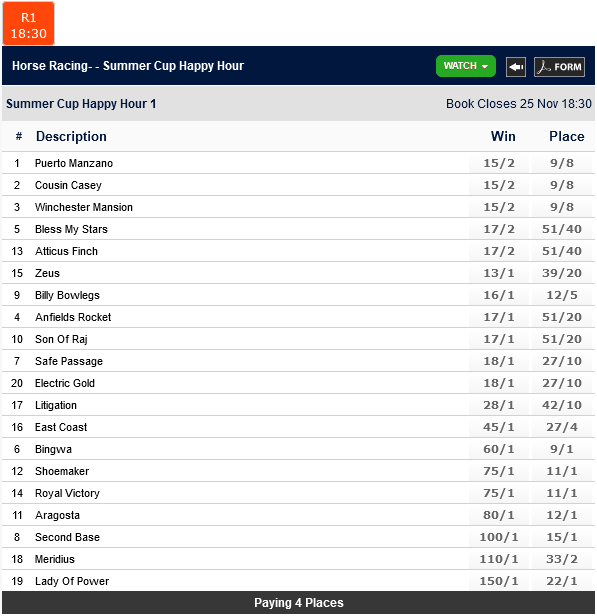Select Lady Of Power win odds 150/1
This screenshot has width=597, height=616.
[499, 581]
